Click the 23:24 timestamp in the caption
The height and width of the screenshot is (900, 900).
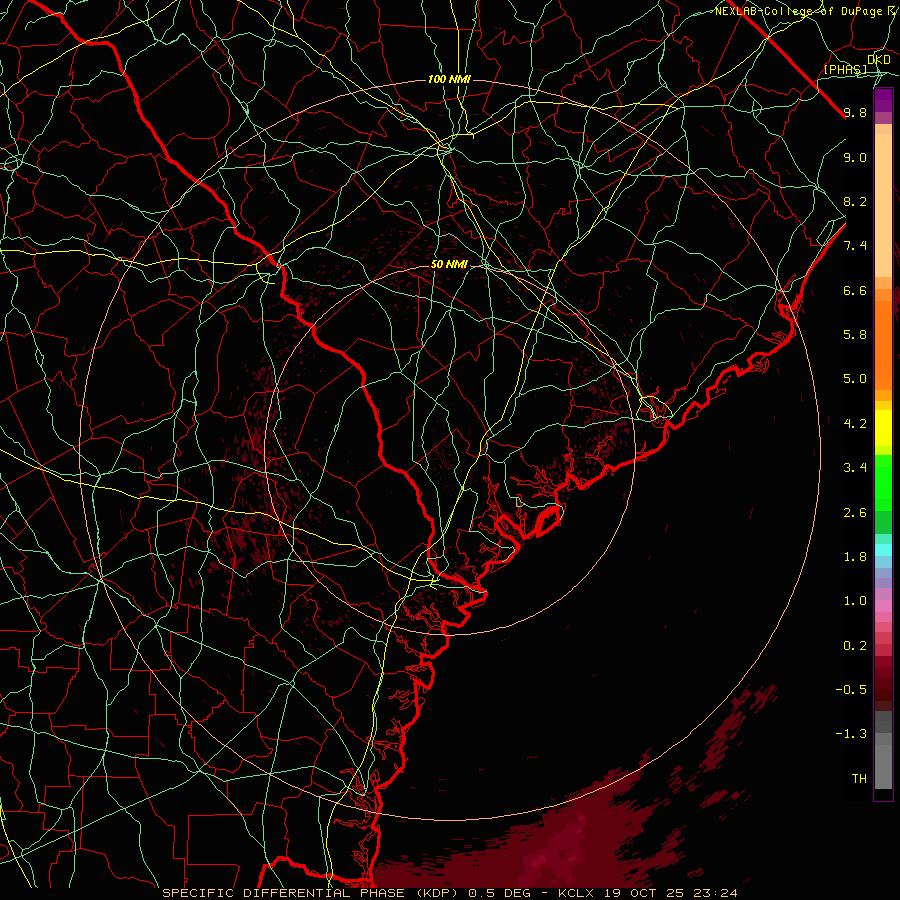[717, 893]
